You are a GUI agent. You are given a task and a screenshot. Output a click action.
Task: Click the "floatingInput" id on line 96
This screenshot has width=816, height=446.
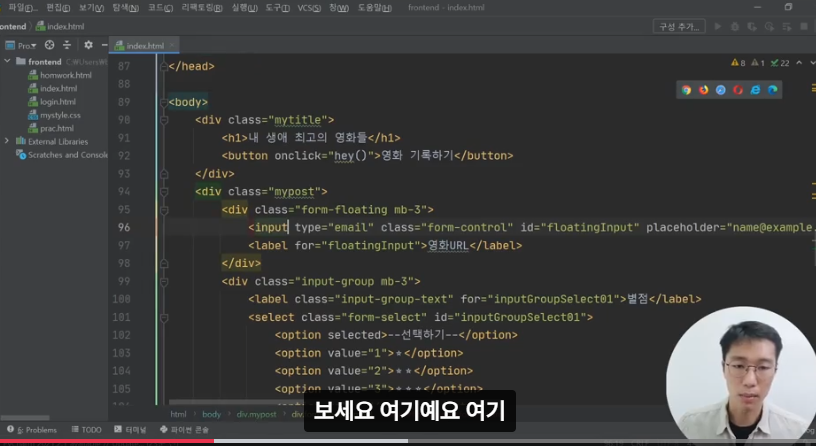[x=591, y=227]
